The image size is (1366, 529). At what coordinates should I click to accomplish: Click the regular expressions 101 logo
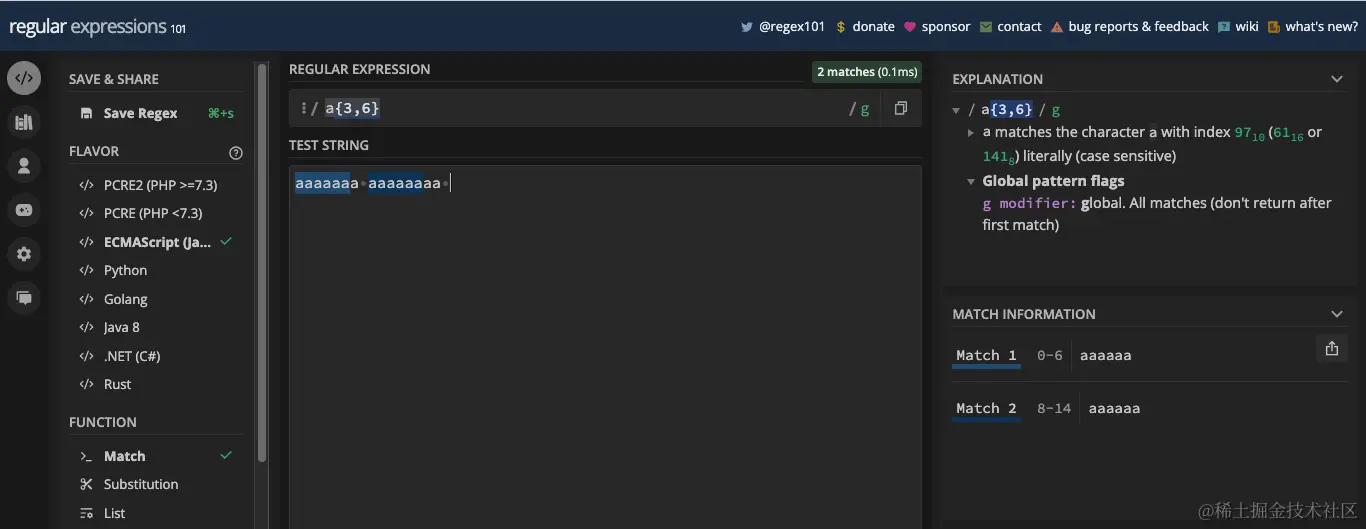click(x=98, y=27)
